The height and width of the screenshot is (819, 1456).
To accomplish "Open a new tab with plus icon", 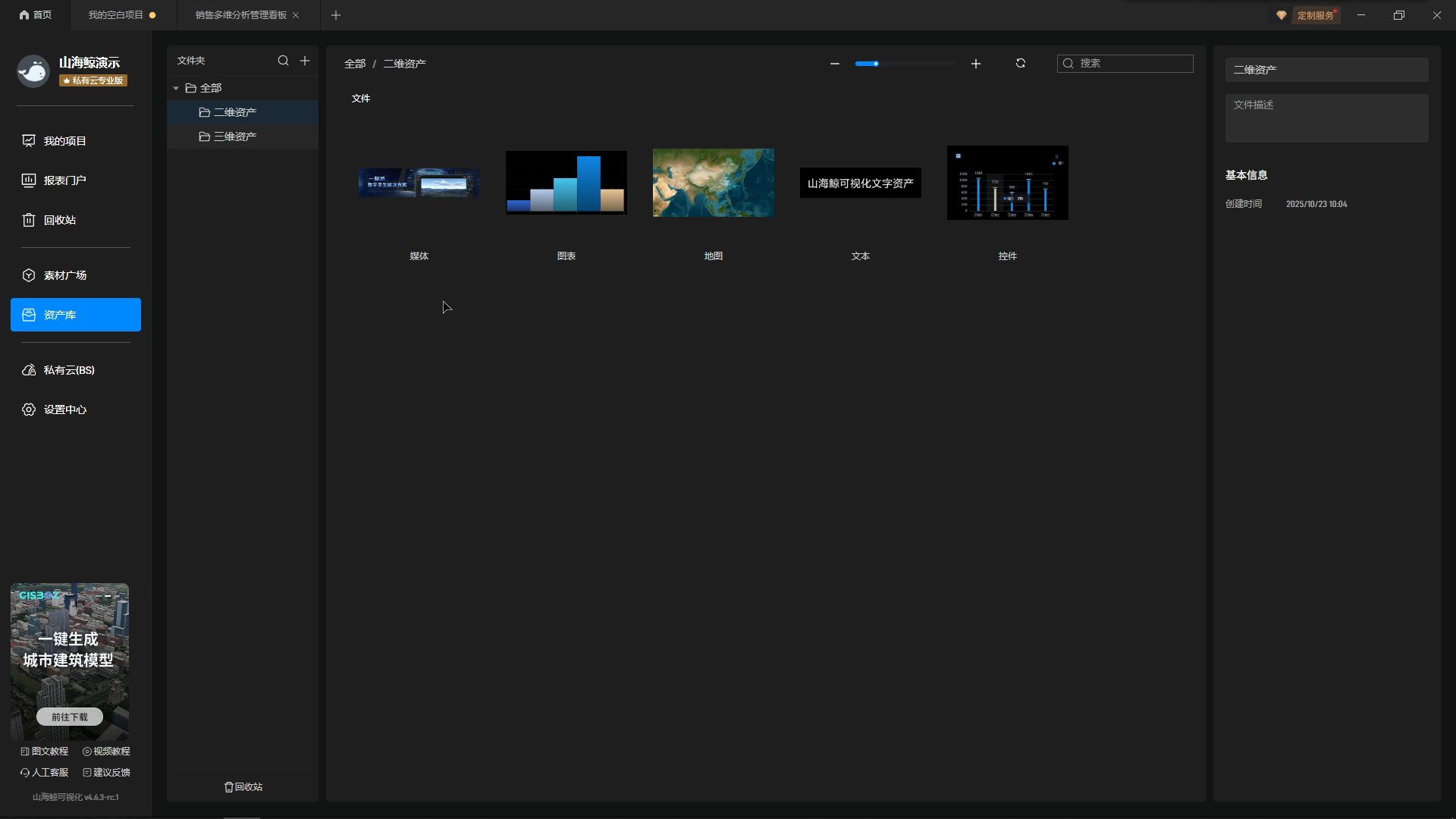I will pos(336,15).
